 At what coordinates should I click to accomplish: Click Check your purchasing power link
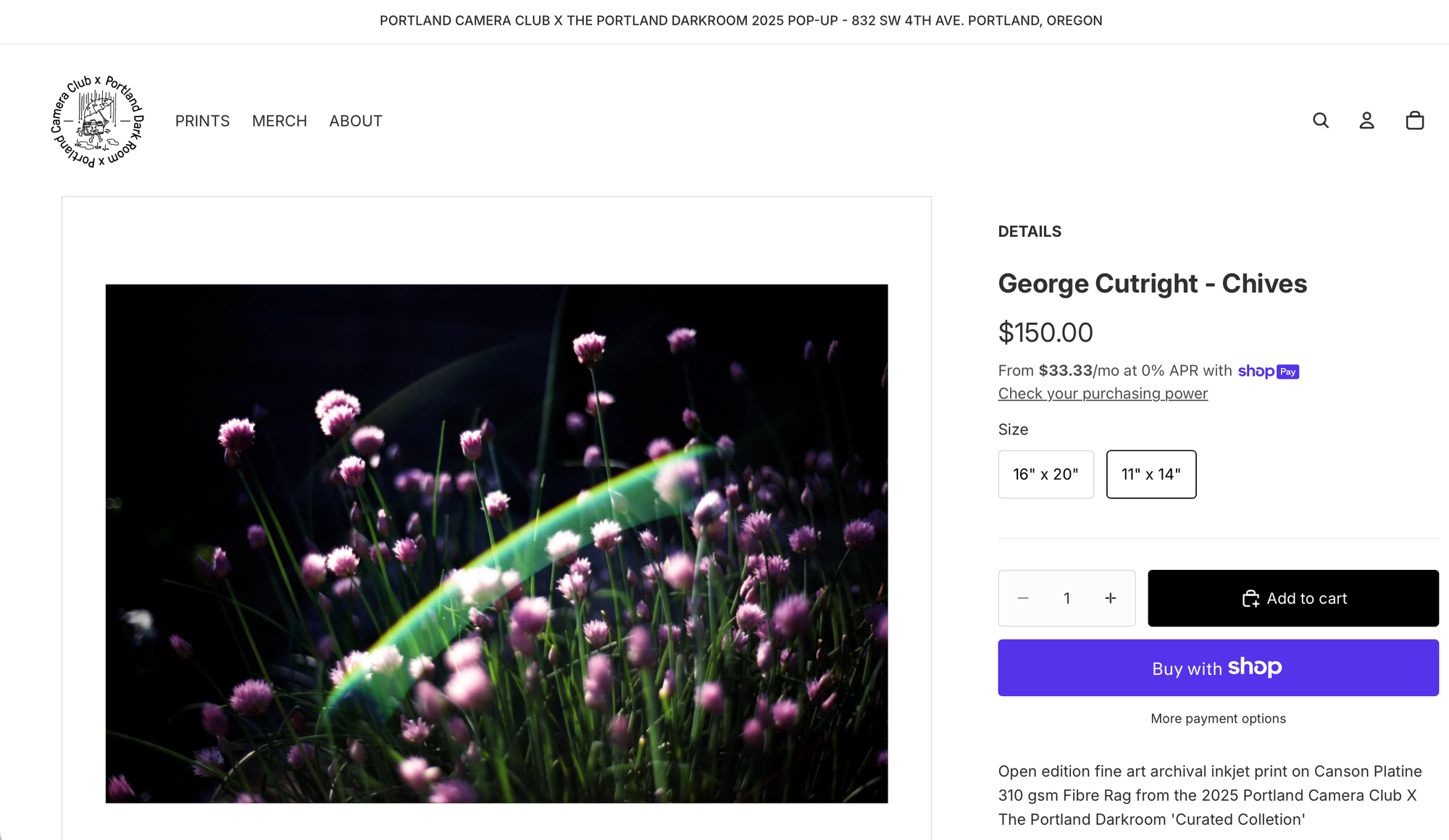(x=1103, y=393)
